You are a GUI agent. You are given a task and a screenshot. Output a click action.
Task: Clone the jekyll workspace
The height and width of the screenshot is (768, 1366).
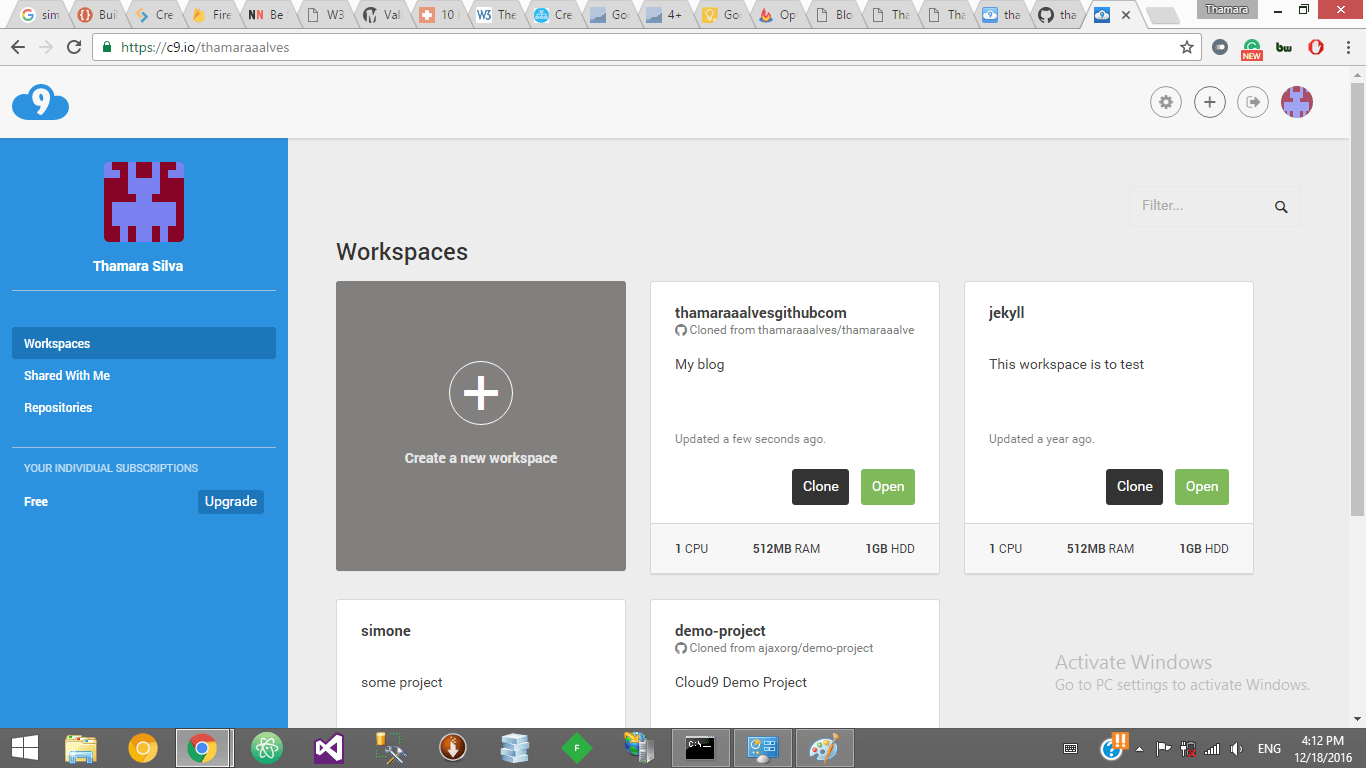tap(1134, 487)
